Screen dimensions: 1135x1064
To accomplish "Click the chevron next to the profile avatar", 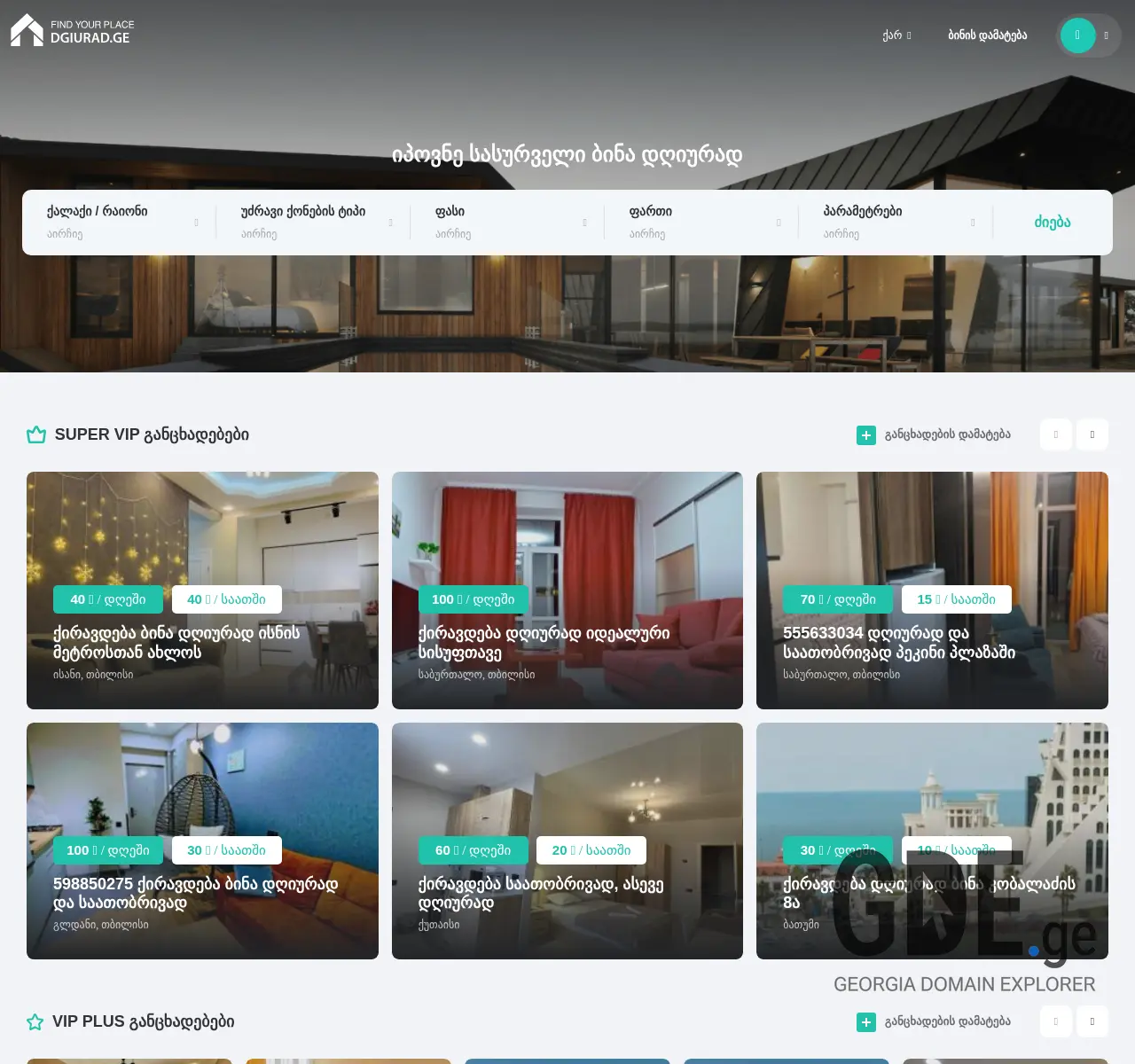I will coord(1105,35).
